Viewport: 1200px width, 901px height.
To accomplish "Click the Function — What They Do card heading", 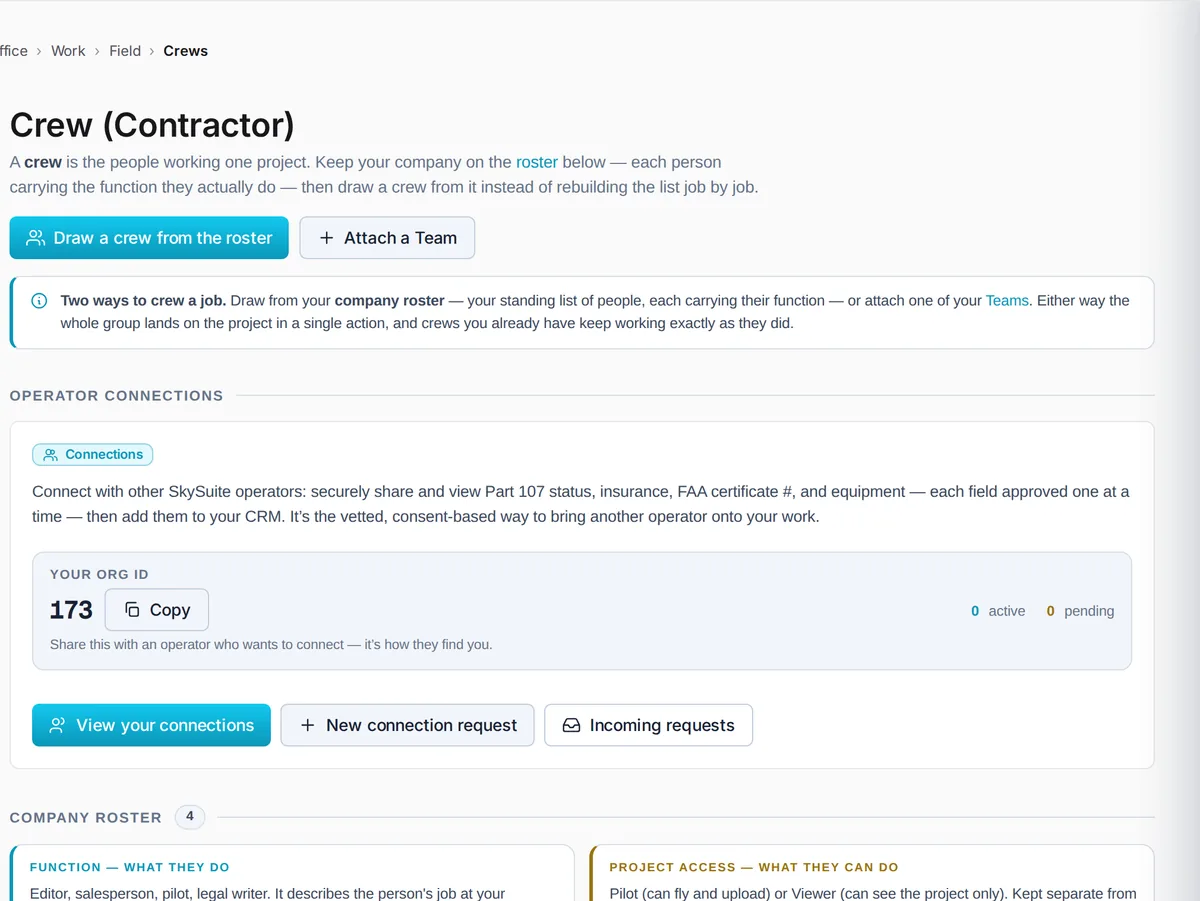I will 130,867.
